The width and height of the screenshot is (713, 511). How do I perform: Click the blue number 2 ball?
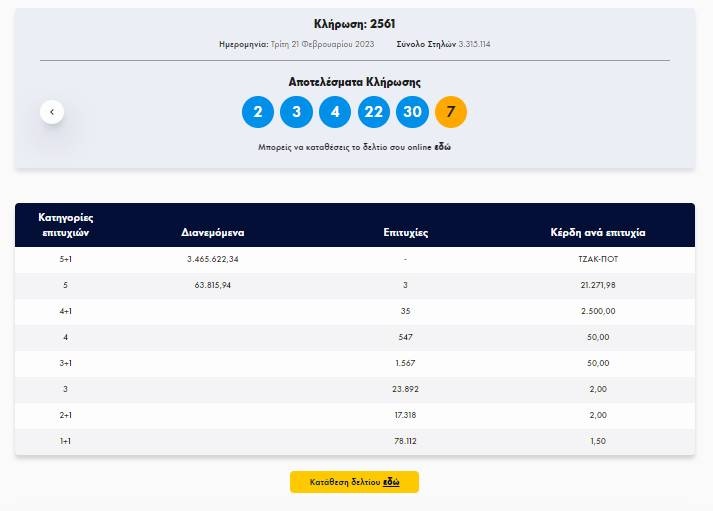pyautogui.click(x=258, y=112)
